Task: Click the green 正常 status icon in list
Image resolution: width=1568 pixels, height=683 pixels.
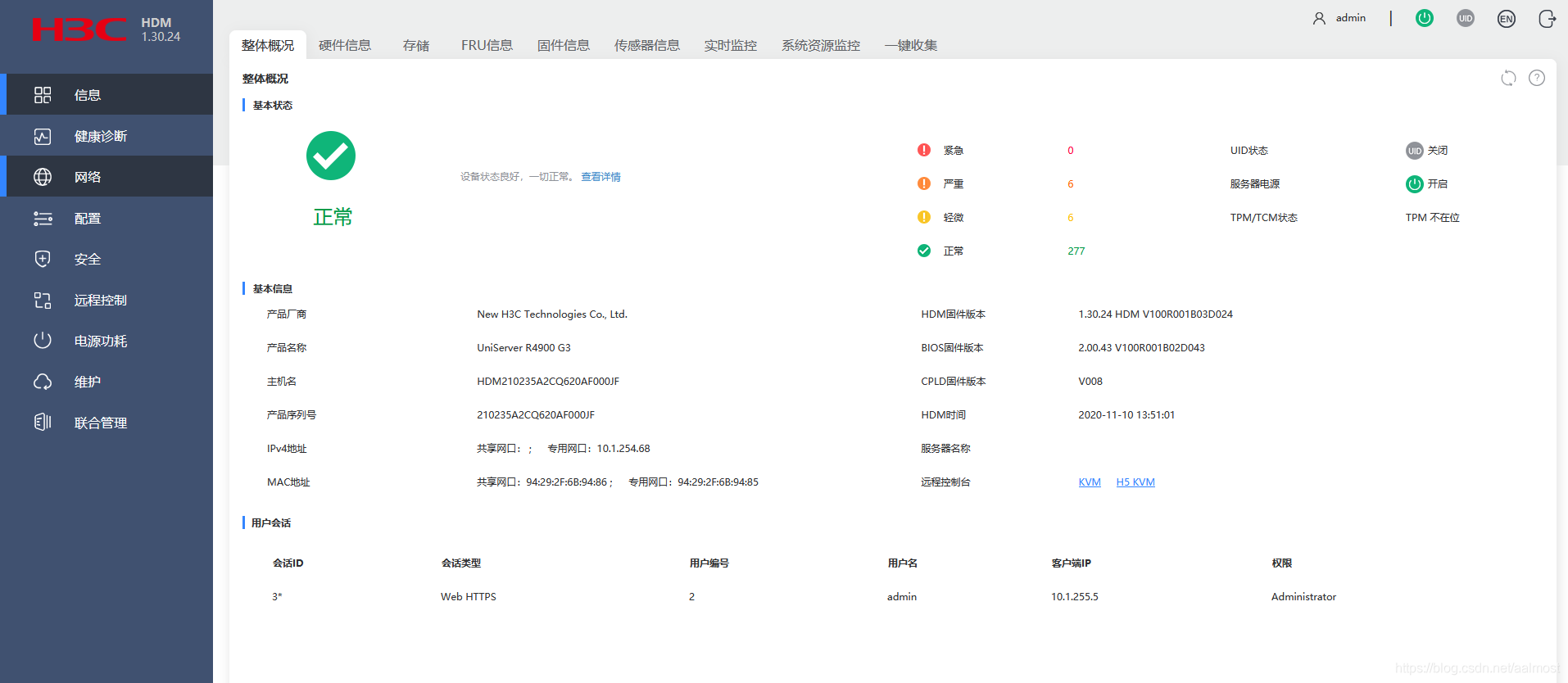Action: click(924, 251)
